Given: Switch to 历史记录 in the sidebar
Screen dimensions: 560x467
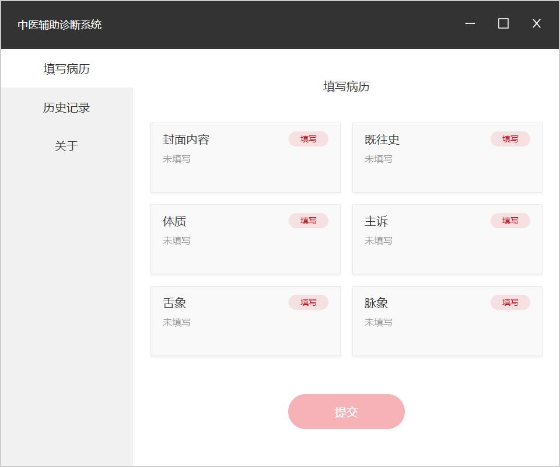Looking at the screenshot, I should (x=66, y=107).
